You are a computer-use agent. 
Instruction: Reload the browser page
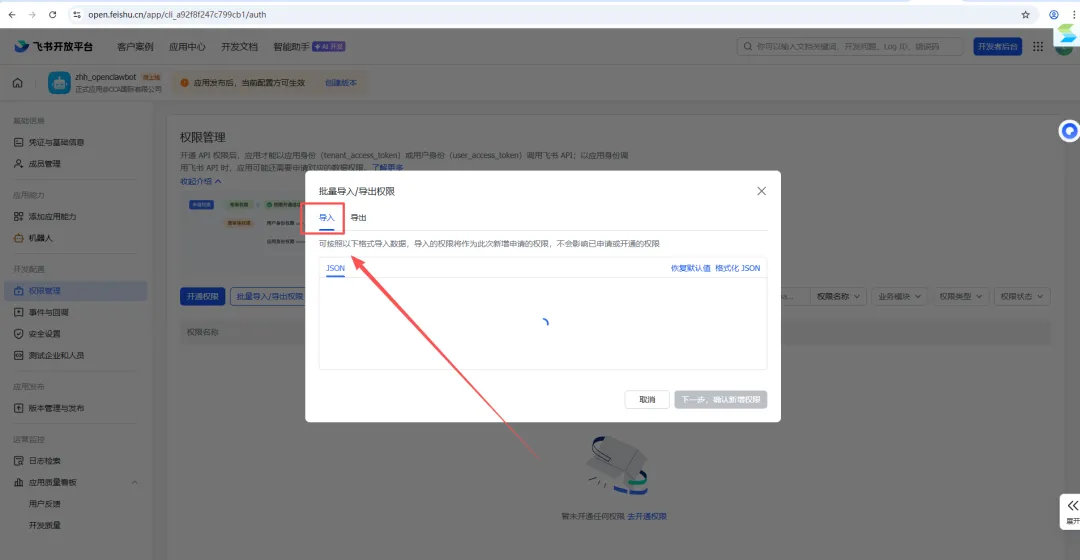click(52, 14)
